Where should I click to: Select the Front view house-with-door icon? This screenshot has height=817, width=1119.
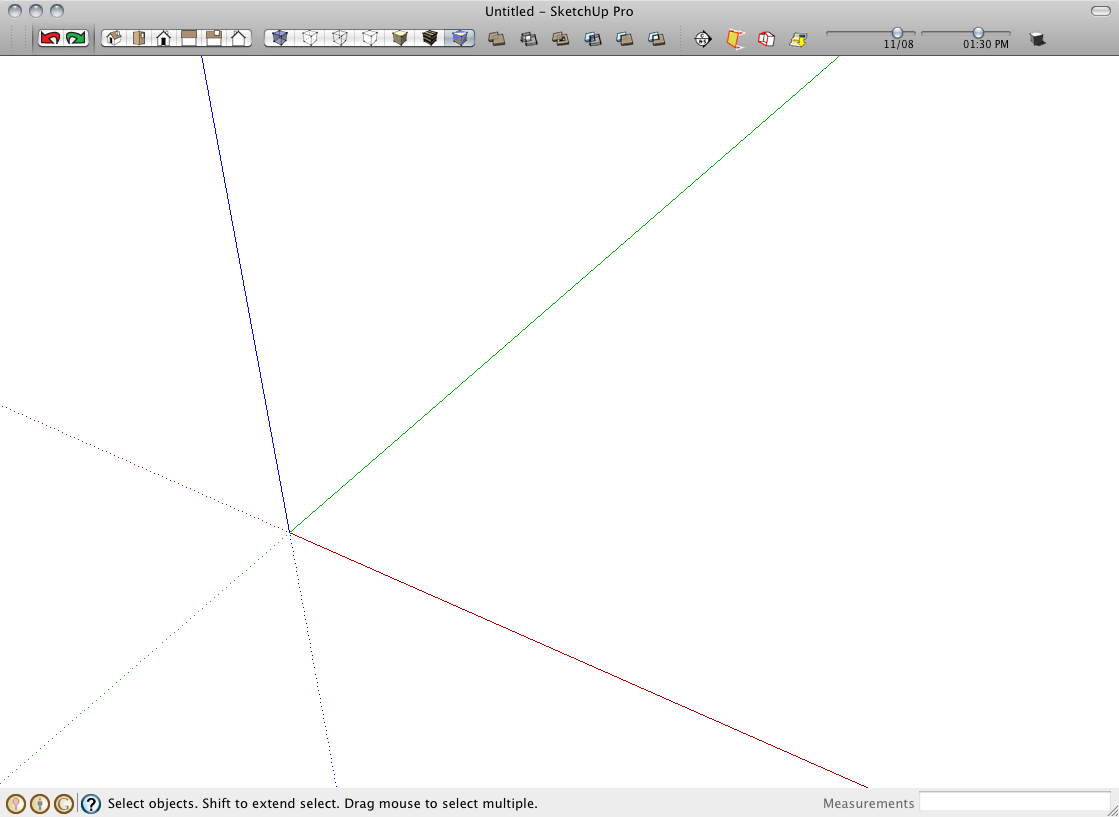(163, 38)
